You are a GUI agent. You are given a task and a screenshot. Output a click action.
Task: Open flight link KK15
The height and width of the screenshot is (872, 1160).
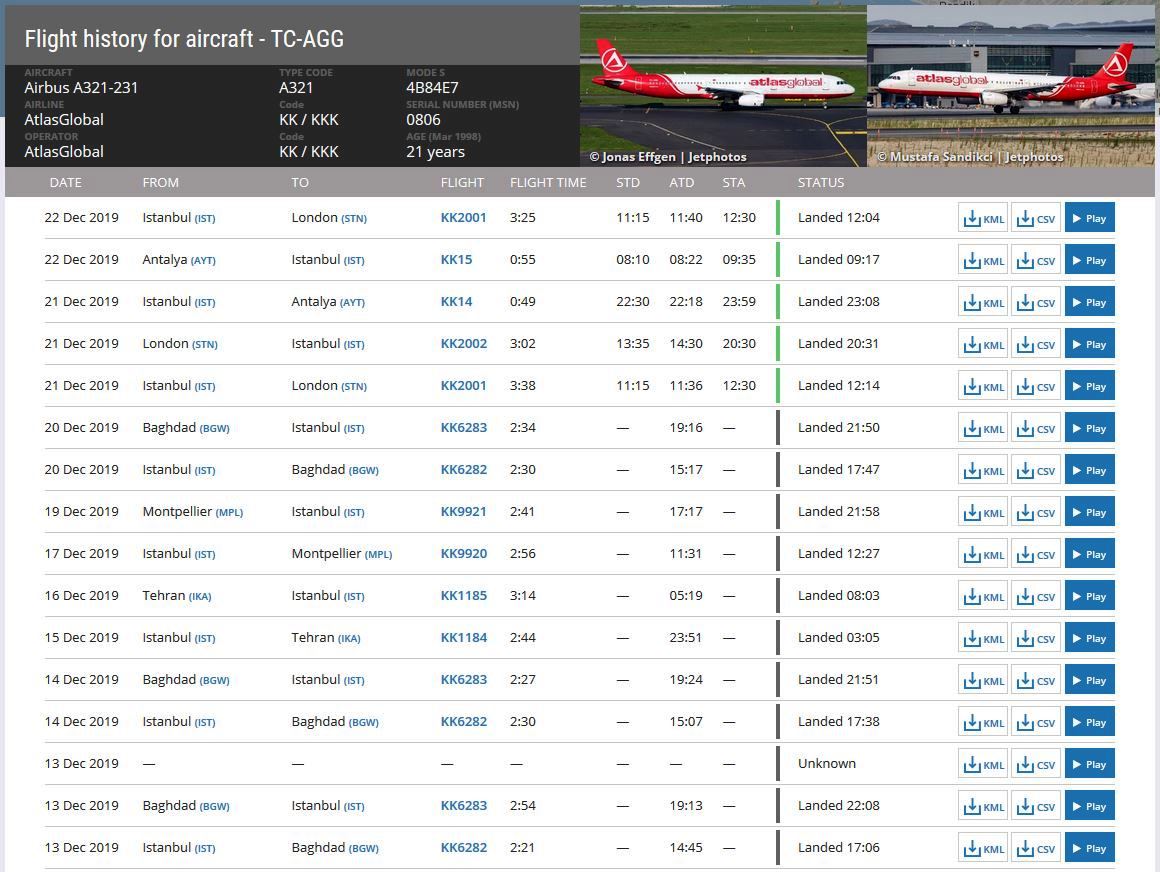coord(456,260)
